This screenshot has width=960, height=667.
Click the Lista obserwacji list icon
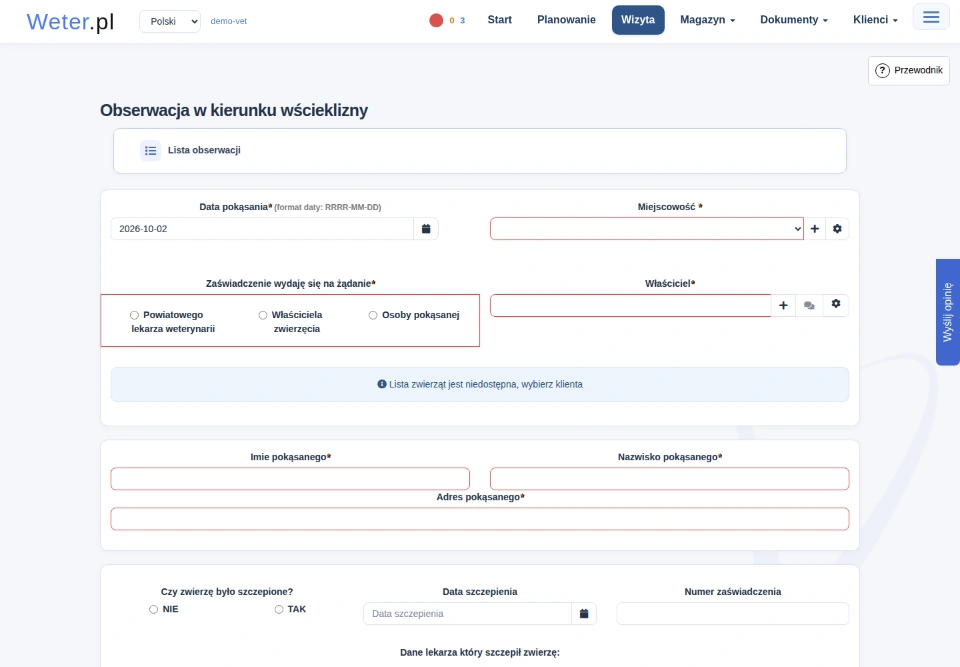pos(151,151)
